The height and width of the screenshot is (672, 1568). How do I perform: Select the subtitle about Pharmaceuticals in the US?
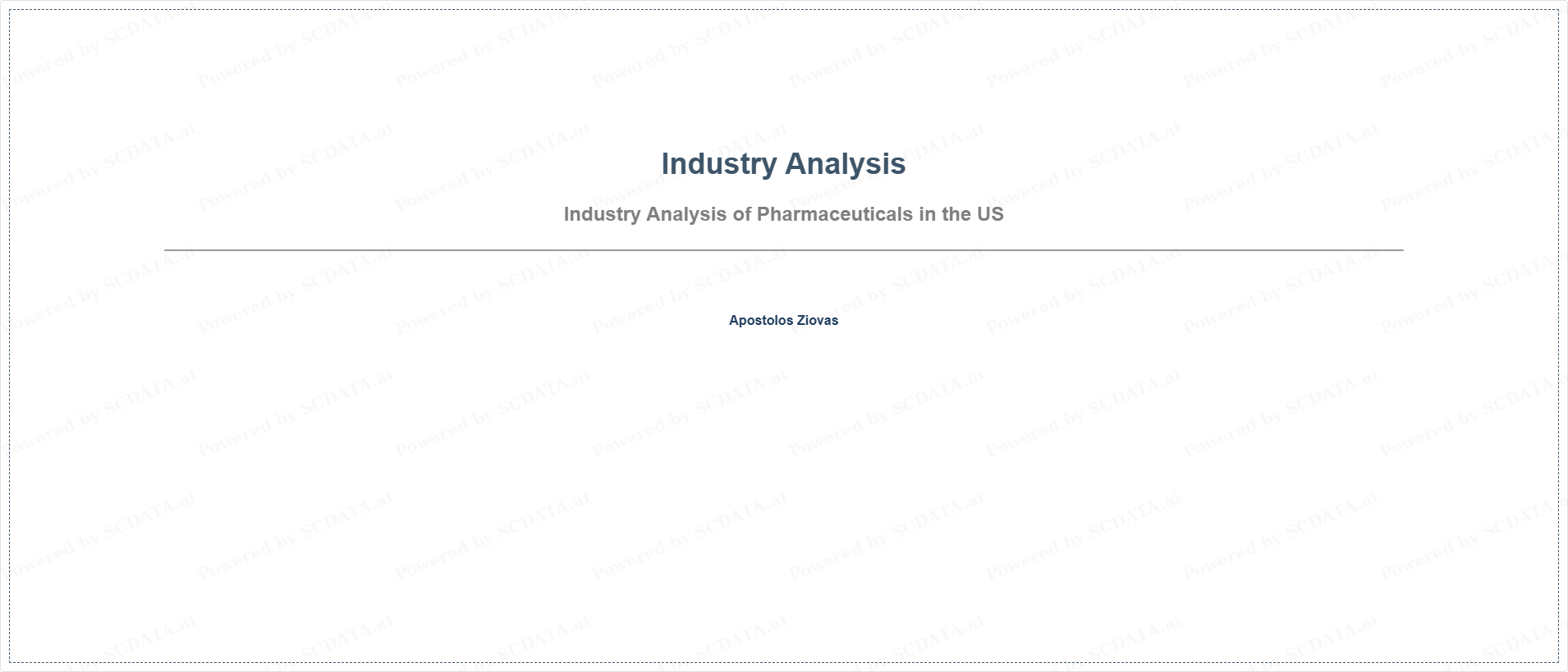pos(783,214)
